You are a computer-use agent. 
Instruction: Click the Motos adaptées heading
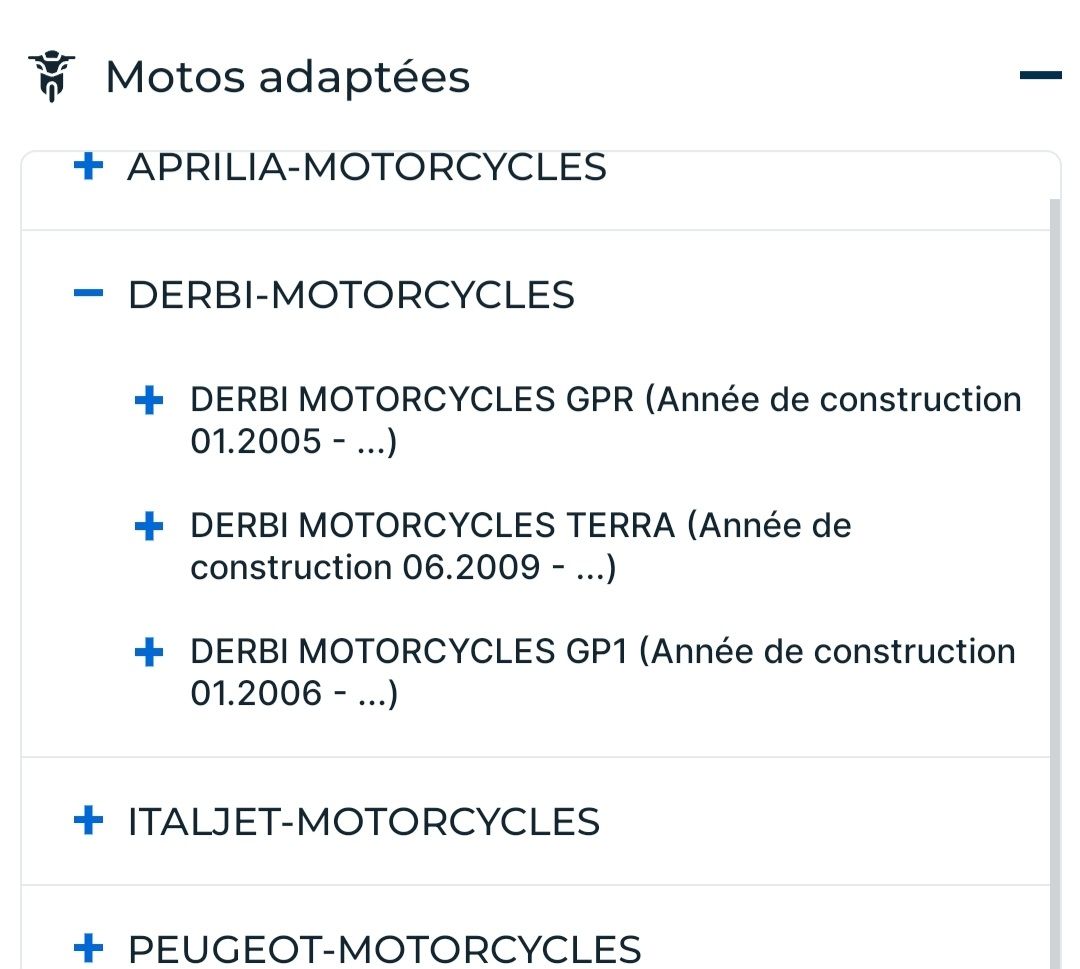tap(287, 77)
